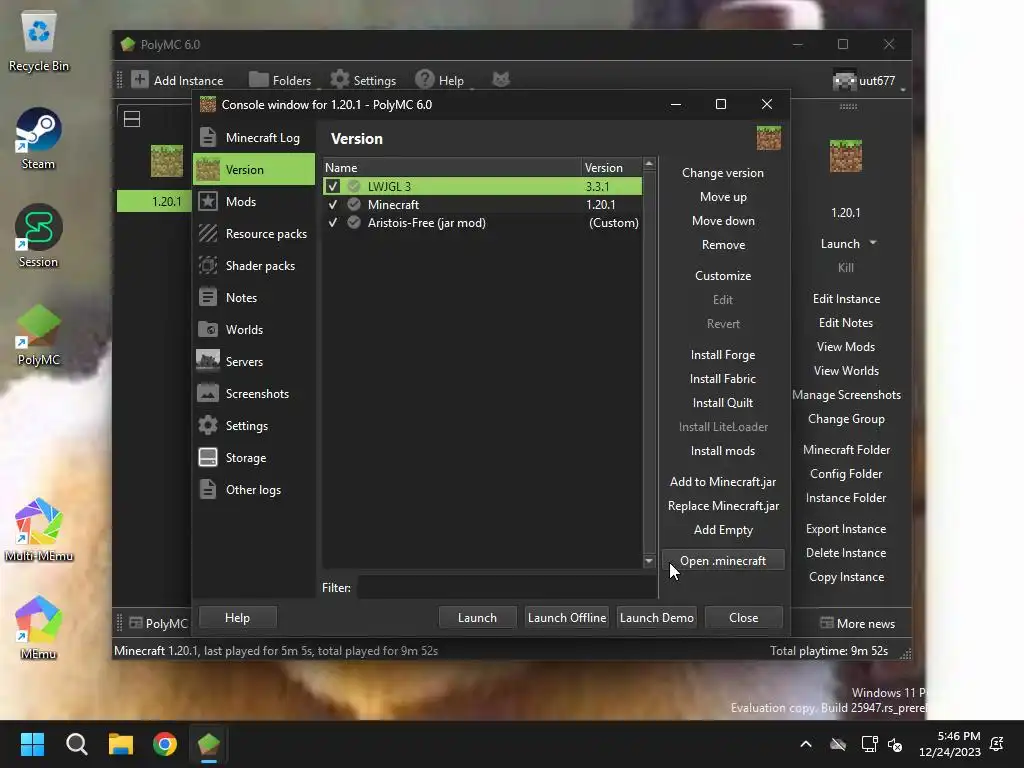Open File Explorer from taskbar
Viewport: 1024px width, 768px height.
point(121,744)
